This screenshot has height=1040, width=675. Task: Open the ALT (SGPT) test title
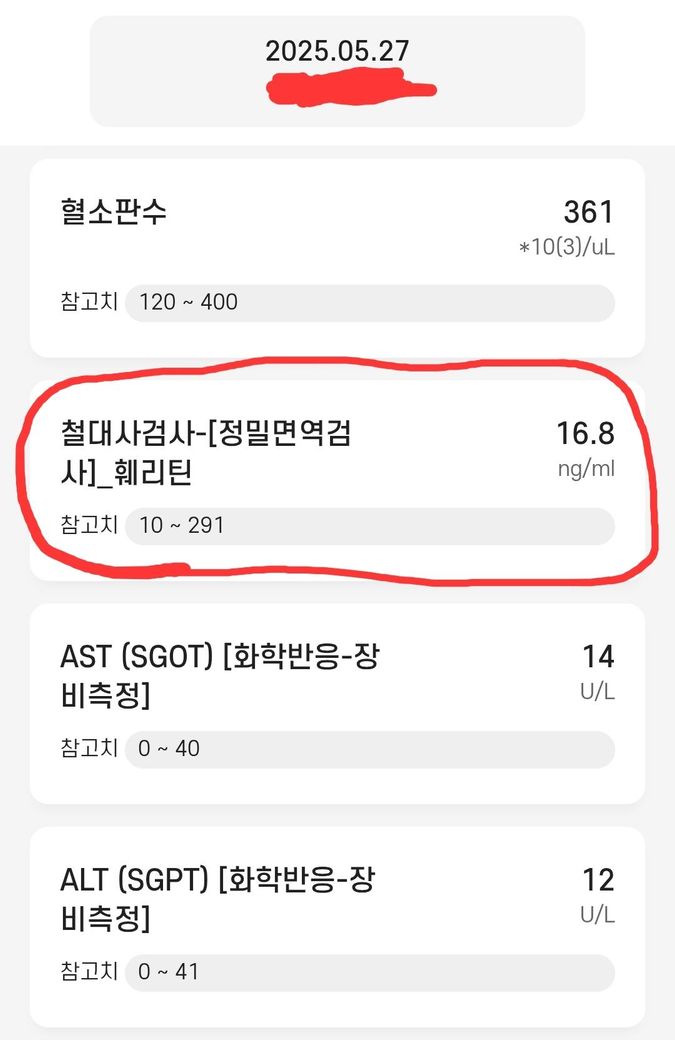click(x=217, y=899)
